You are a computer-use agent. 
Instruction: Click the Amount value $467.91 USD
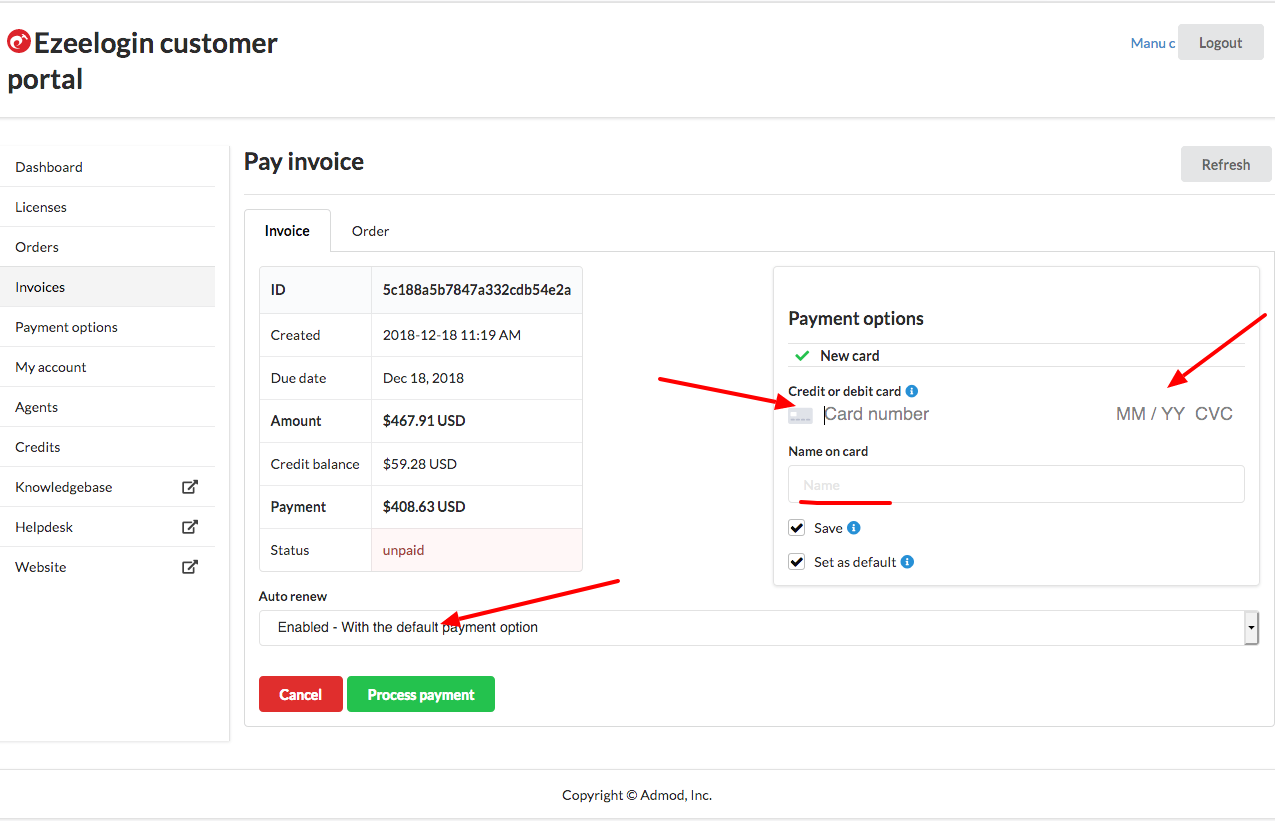click(424, 421)
